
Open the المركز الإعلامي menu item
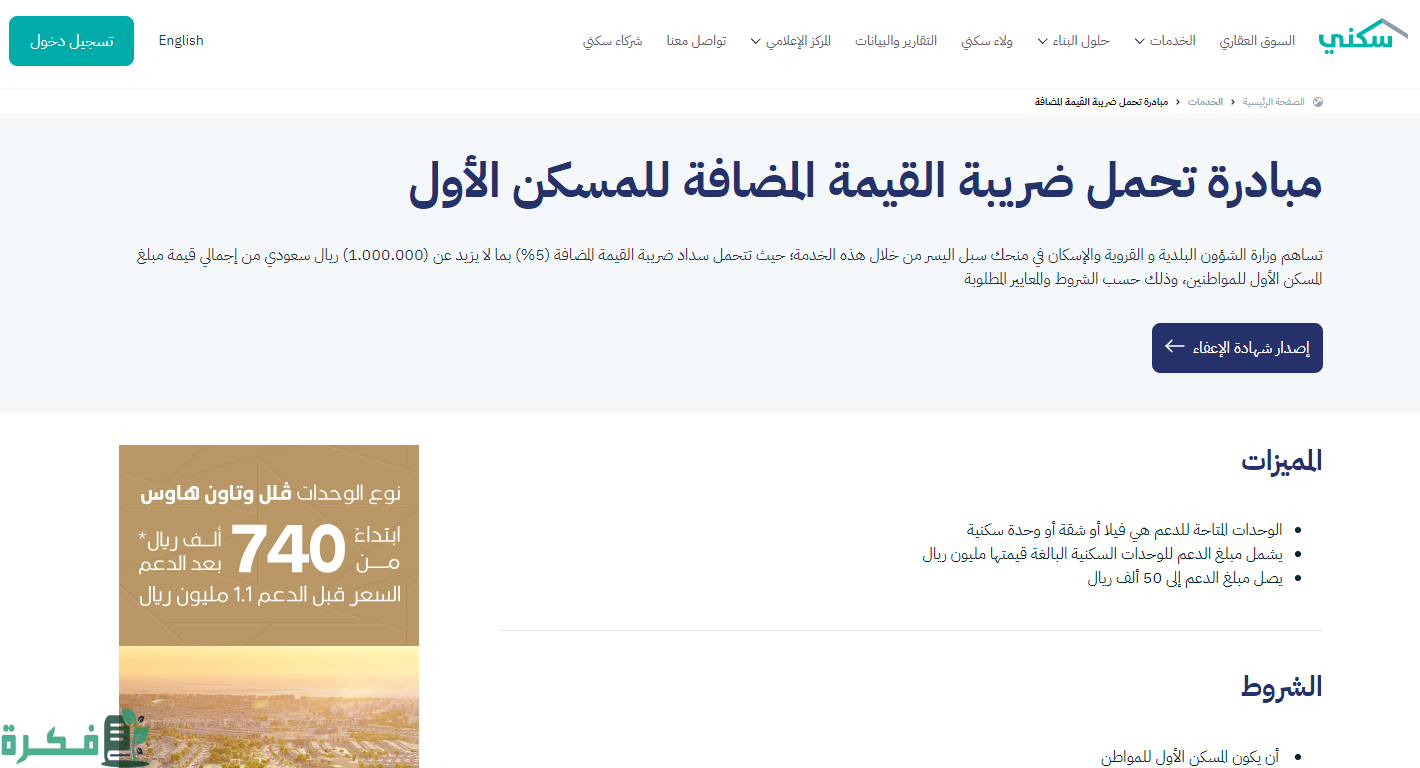coord(798,41)
